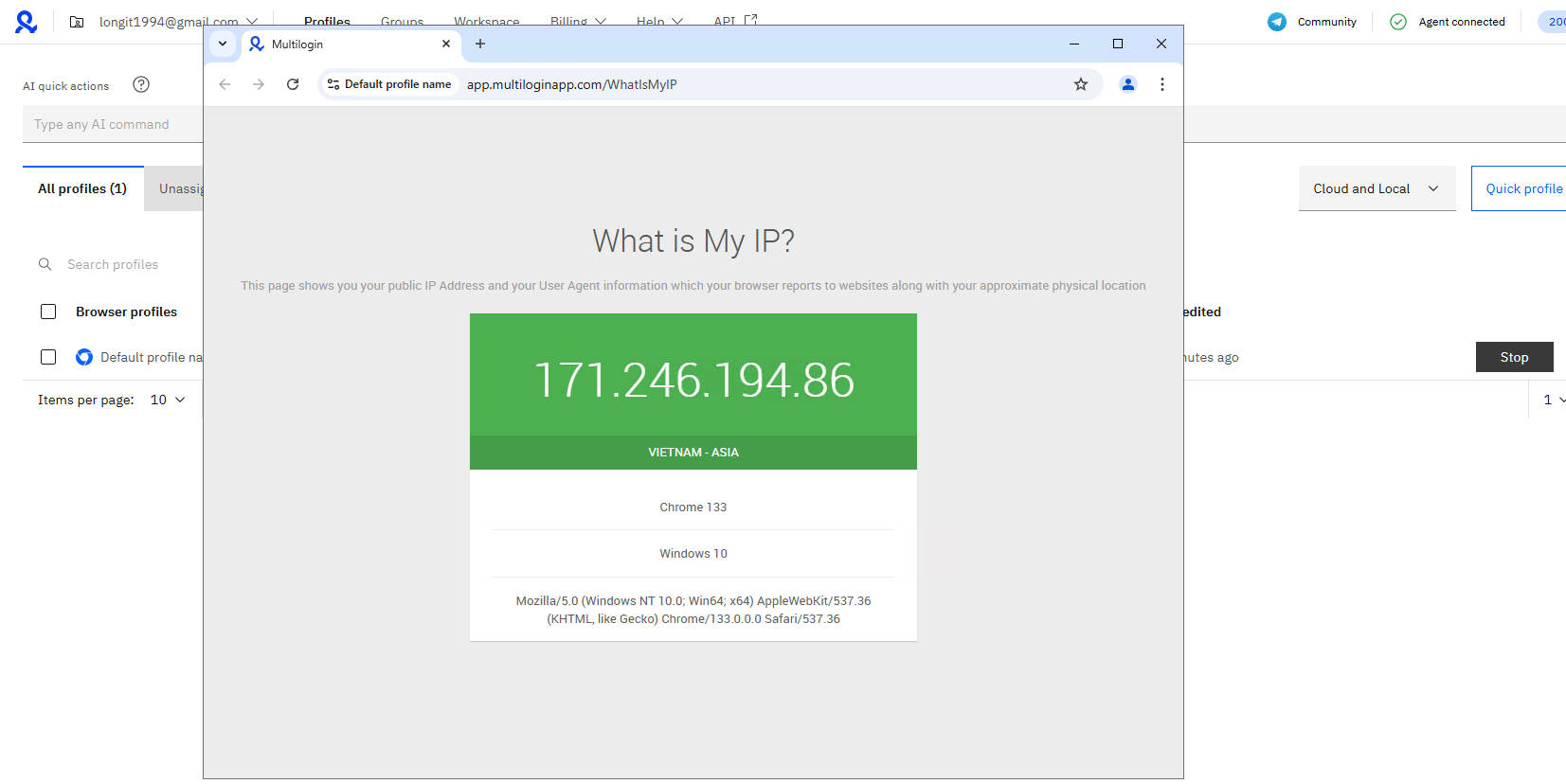The width and height of the screenshot is (1566, 784).
Task: Click the Mozilla/5.0 user agent string
Action: 693,610
